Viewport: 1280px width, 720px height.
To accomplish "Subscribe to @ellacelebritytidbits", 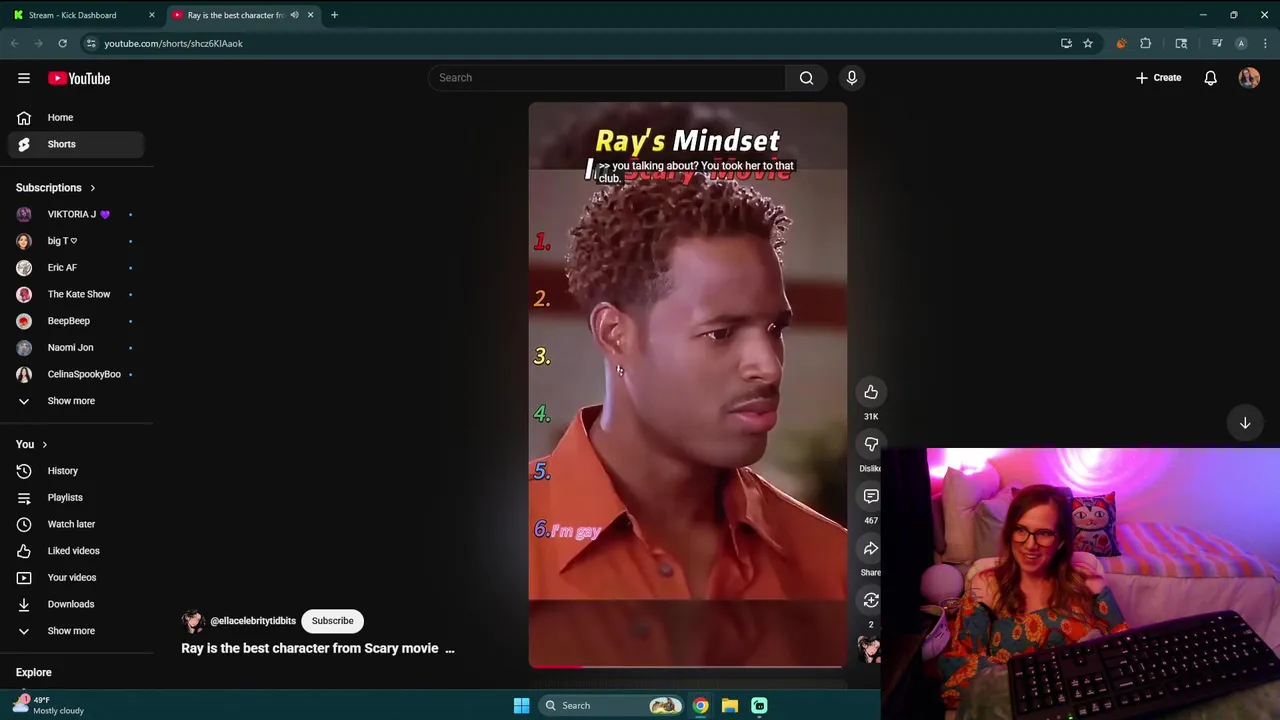I will (x=332, y=621).
